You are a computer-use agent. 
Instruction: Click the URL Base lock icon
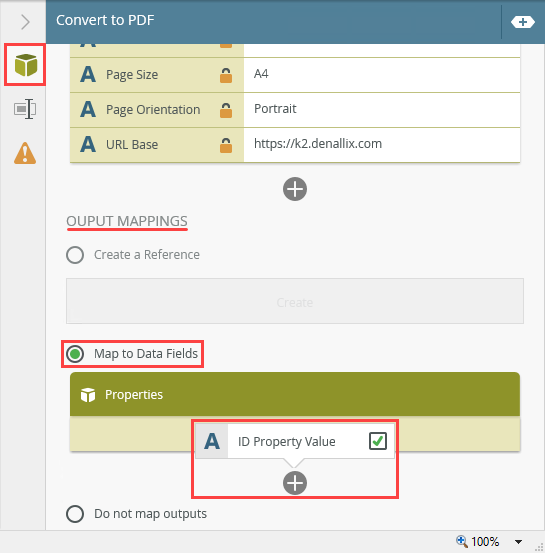pos(226,145)
